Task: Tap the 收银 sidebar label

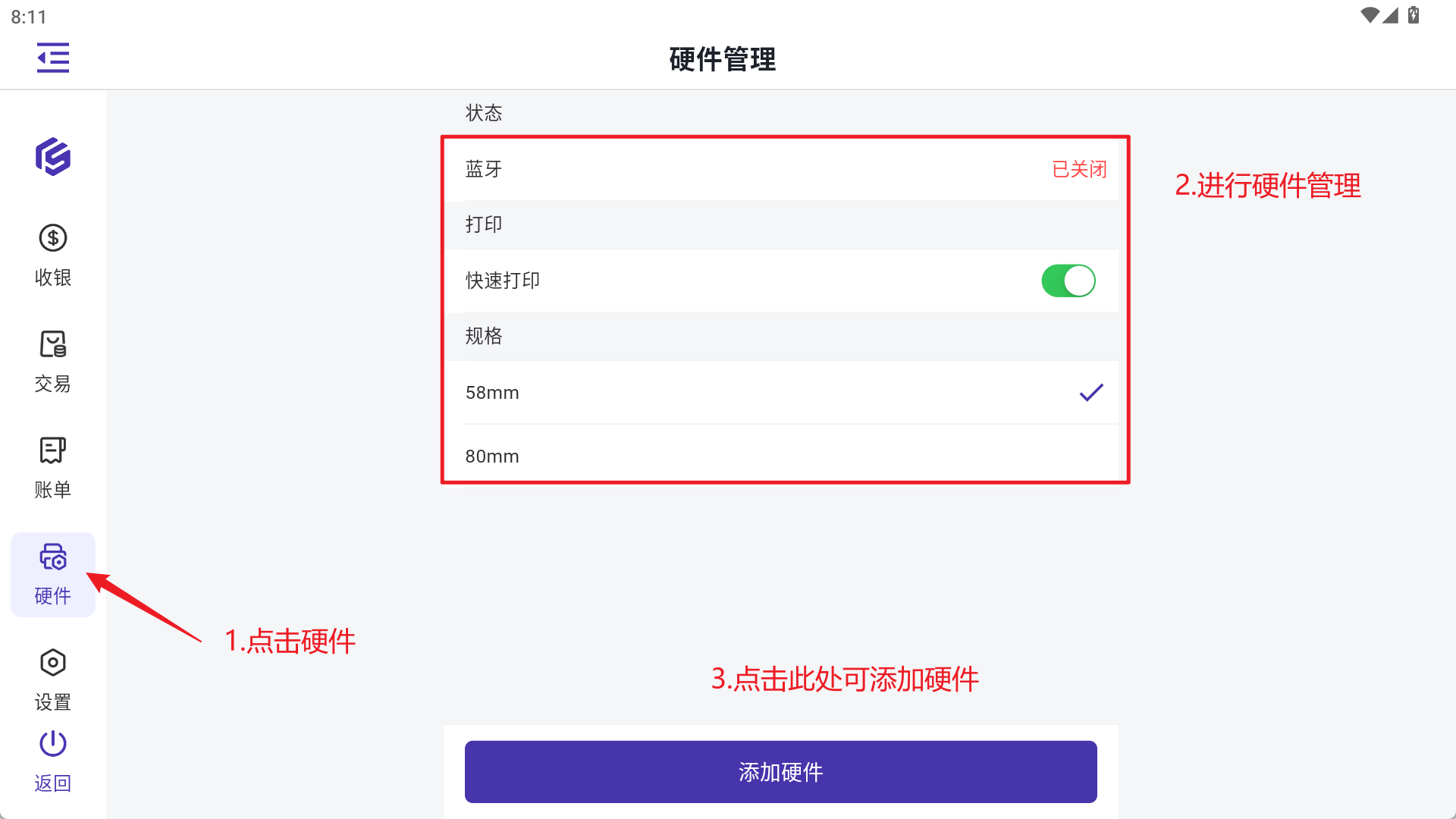Action: (x=53, y=278)
